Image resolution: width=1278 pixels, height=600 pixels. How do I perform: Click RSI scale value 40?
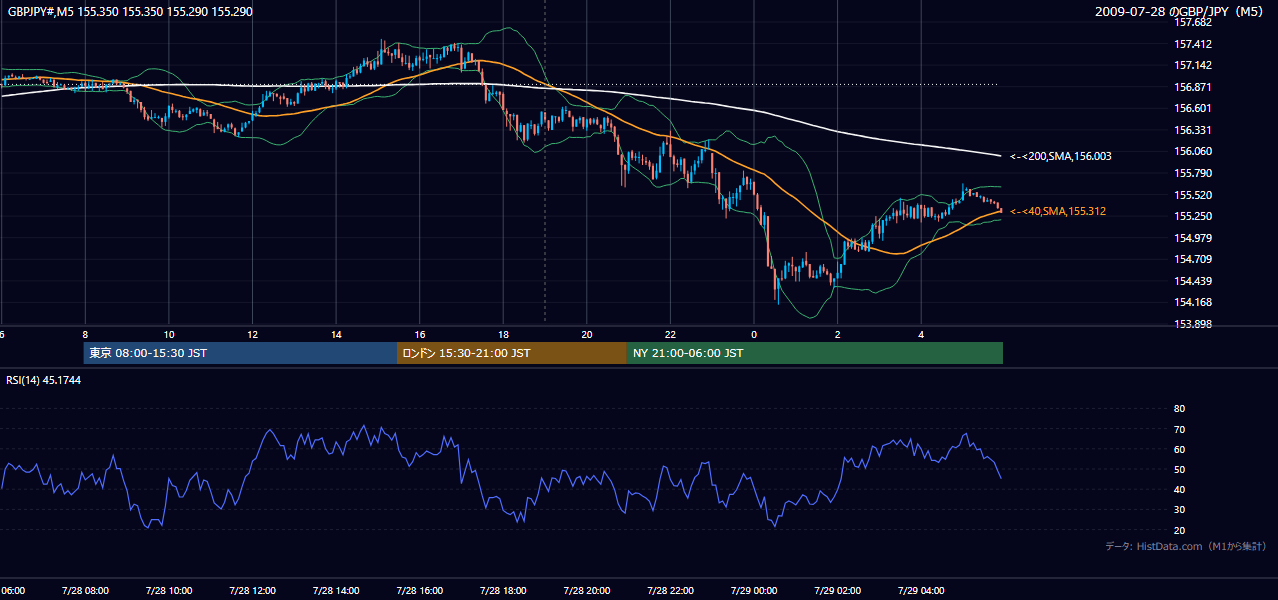1180,490
